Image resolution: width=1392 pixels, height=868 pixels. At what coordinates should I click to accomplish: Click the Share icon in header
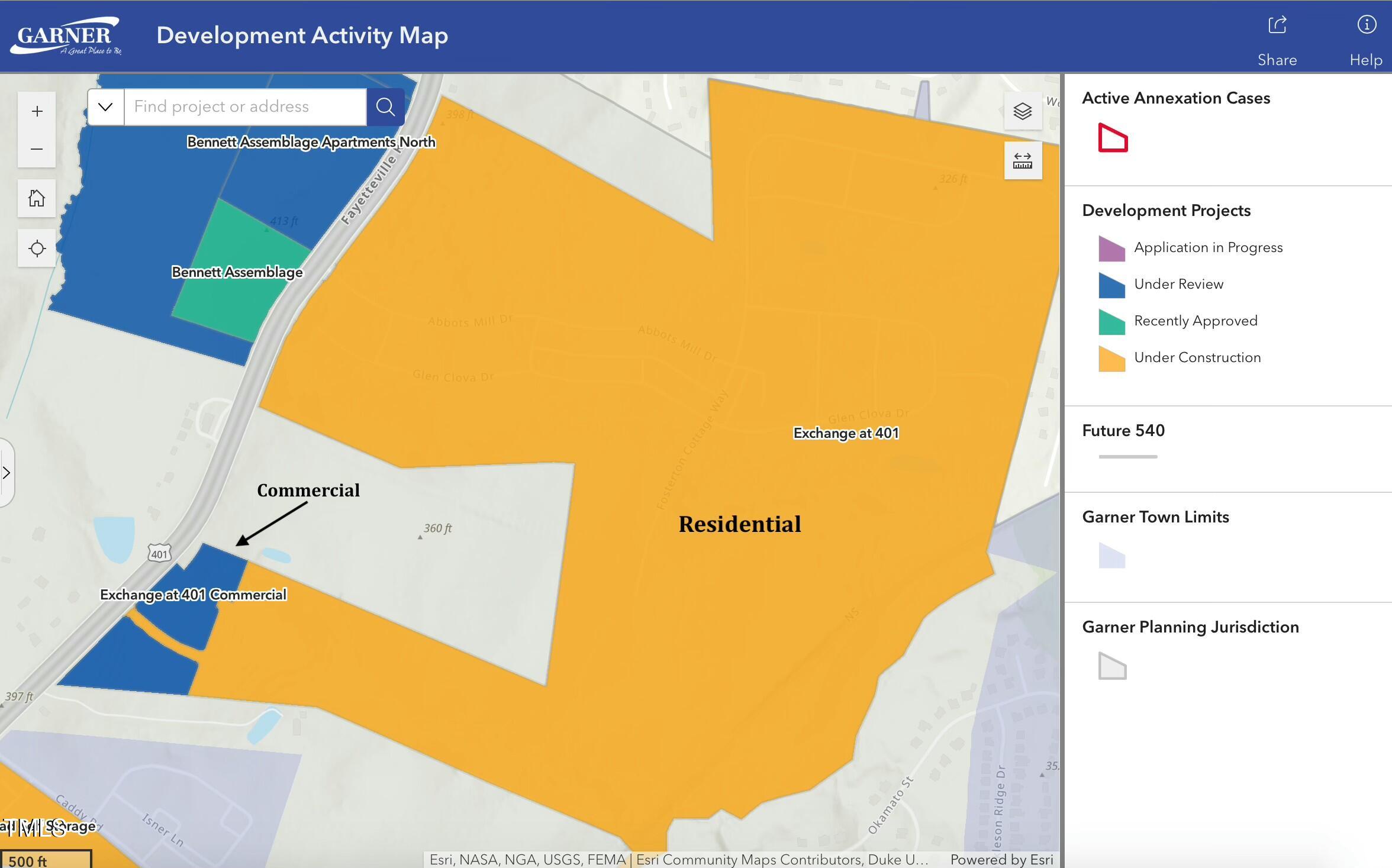[x=1277, y=26]
